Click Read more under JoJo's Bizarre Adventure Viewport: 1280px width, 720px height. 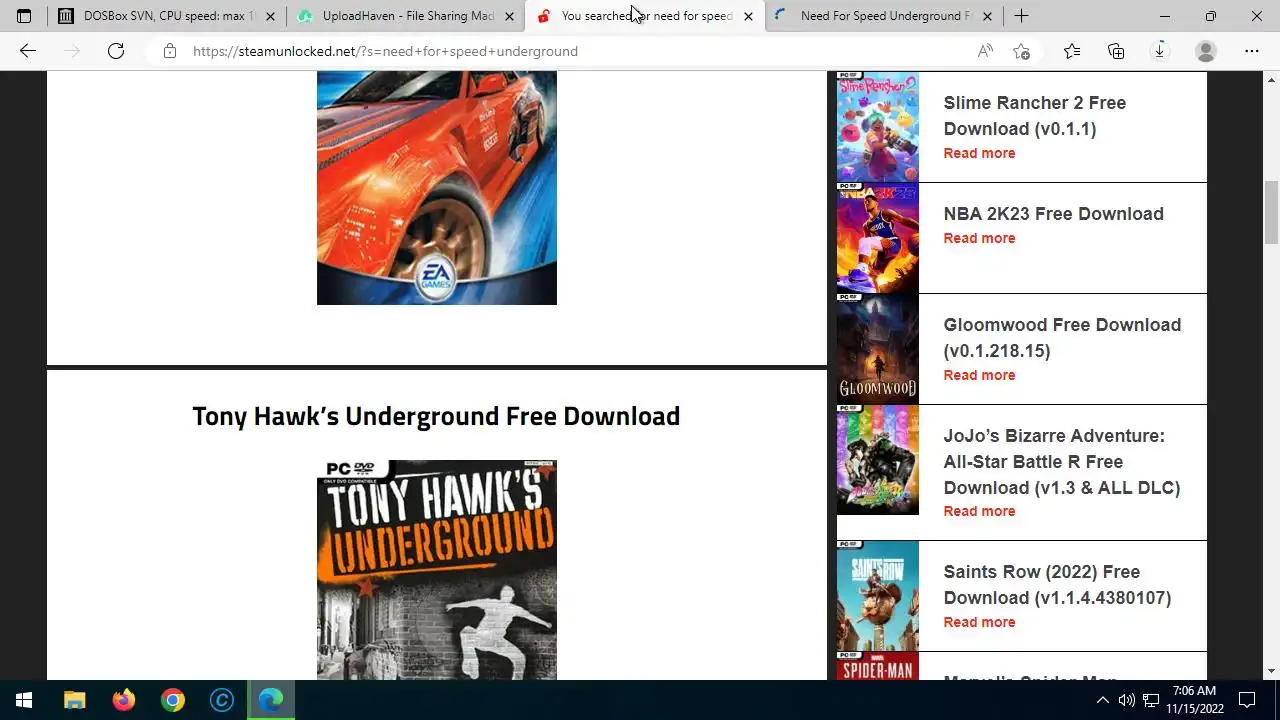coord(979,511)
